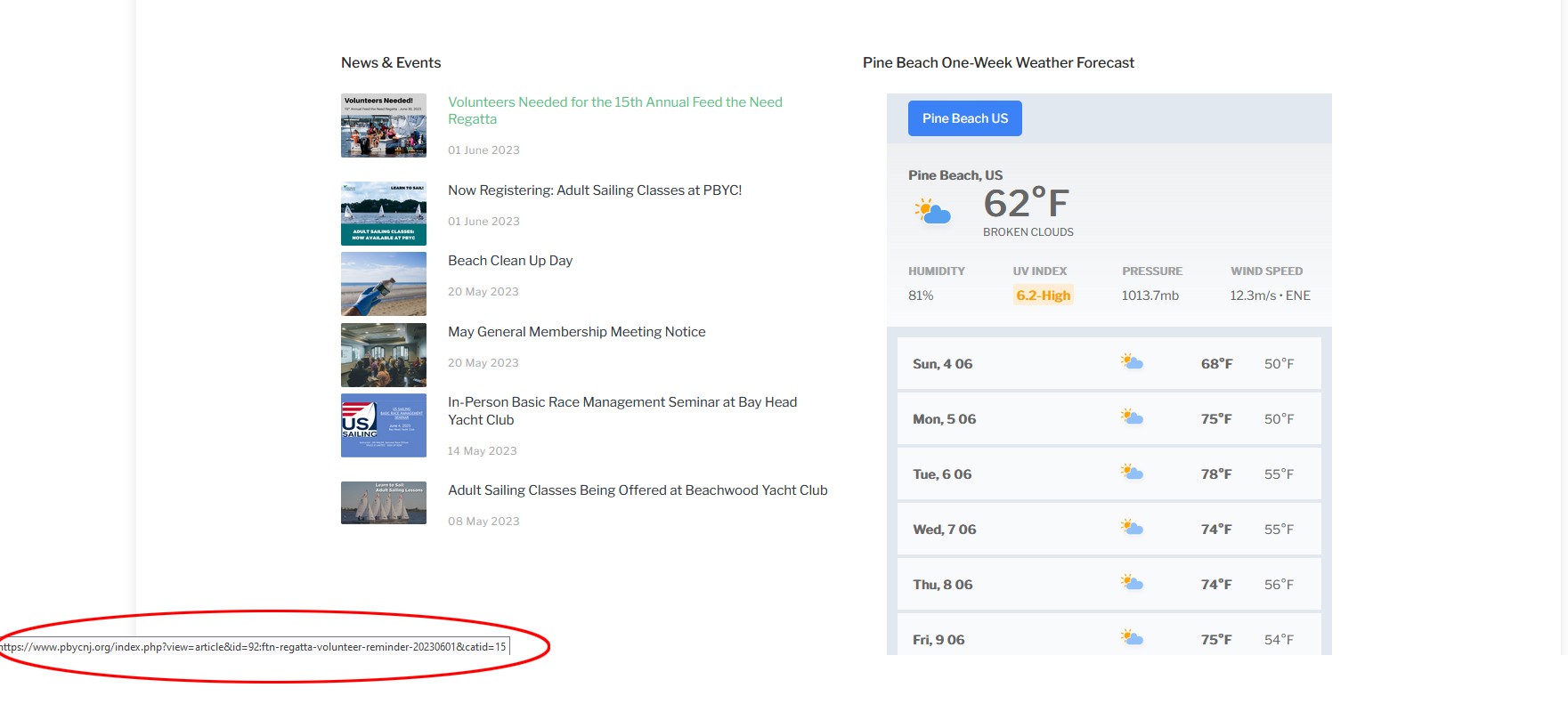The height and width of the screenshot is (712, 1568).
Task: Click Sunday forecast weather icon
Action: (x=1132, y=362)
